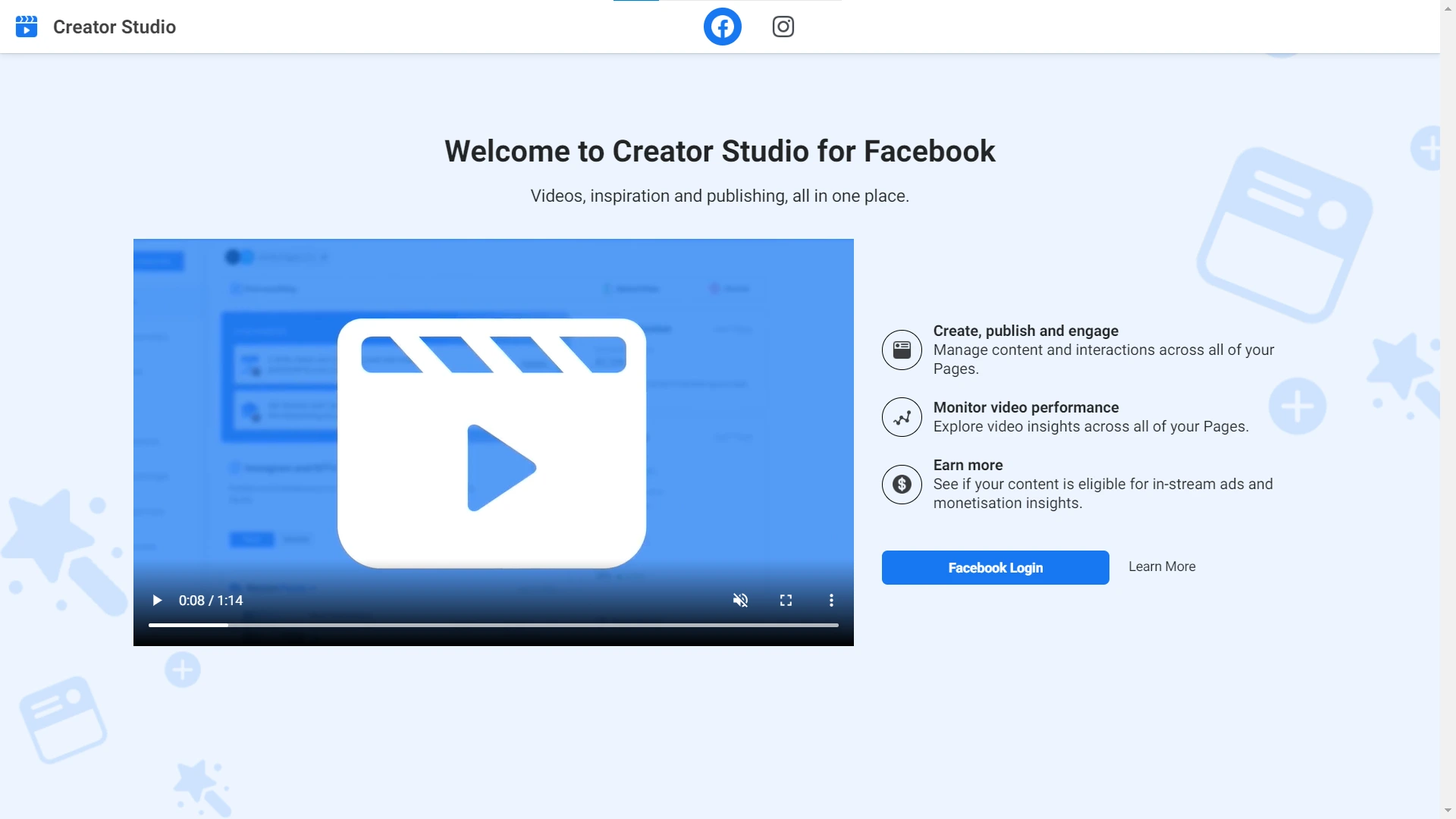1456x819 pixels.
Task: Seek along the video progress bar
Action: 493,625
